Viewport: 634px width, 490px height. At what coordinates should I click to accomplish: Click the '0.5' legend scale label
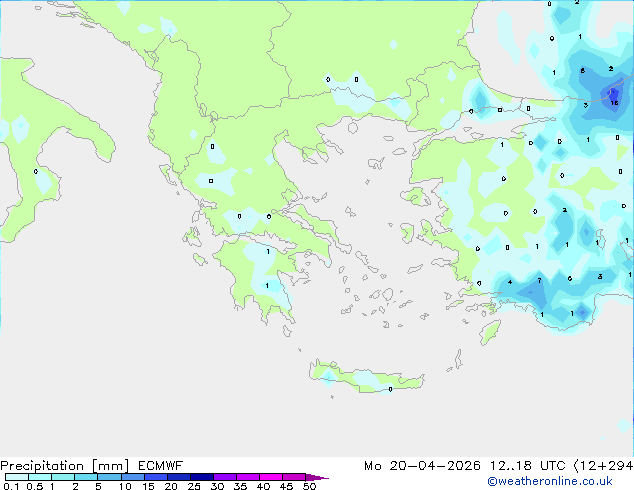tap(35, 486)
